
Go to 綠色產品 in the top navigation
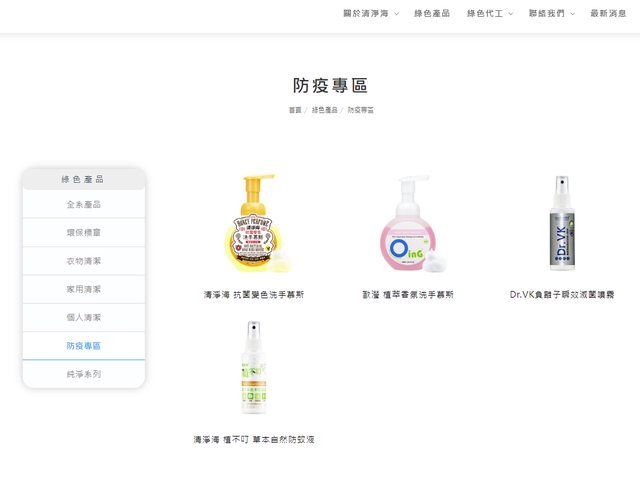(432, 13)
